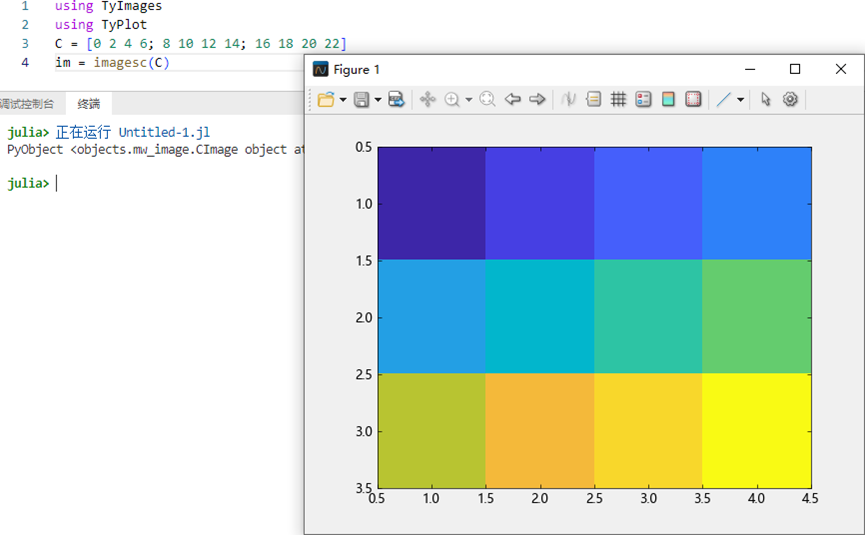Click 'using TyImages' on line 1
The width and height of the screenshot is (865, 535).
coord(109,6)
